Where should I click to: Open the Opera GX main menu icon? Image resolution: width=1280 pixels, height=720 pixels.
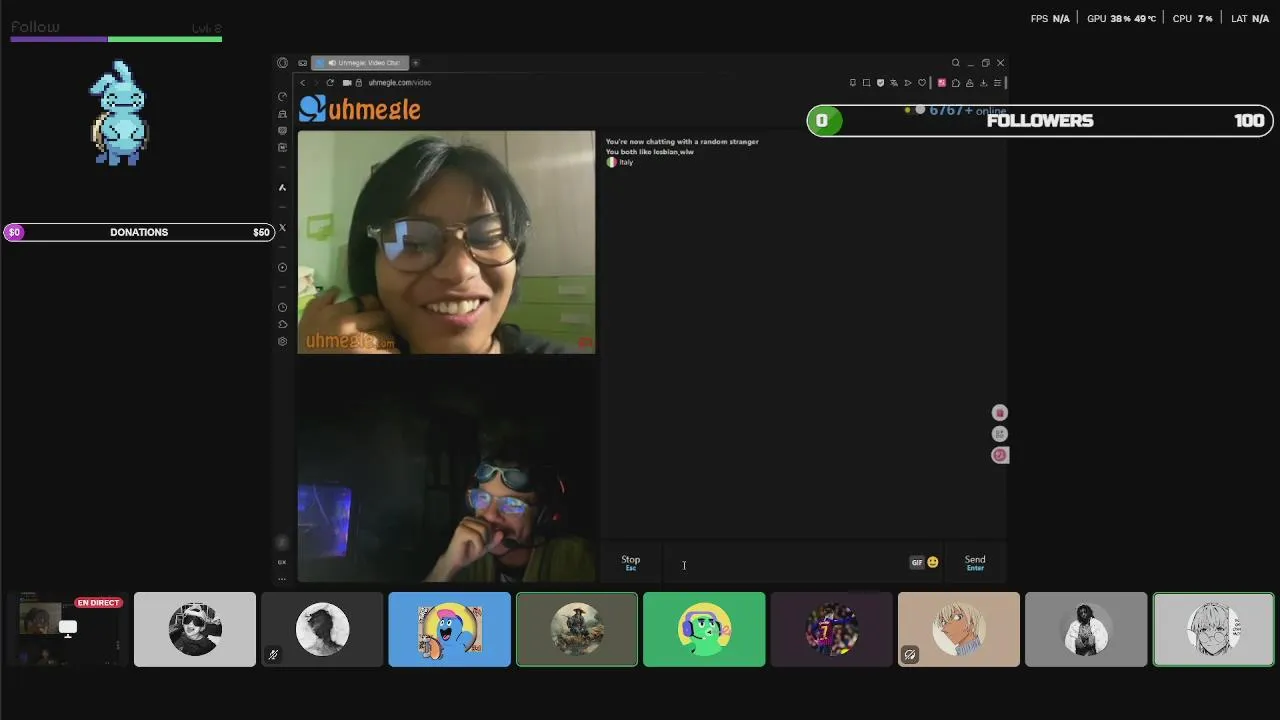pos(282,63)
